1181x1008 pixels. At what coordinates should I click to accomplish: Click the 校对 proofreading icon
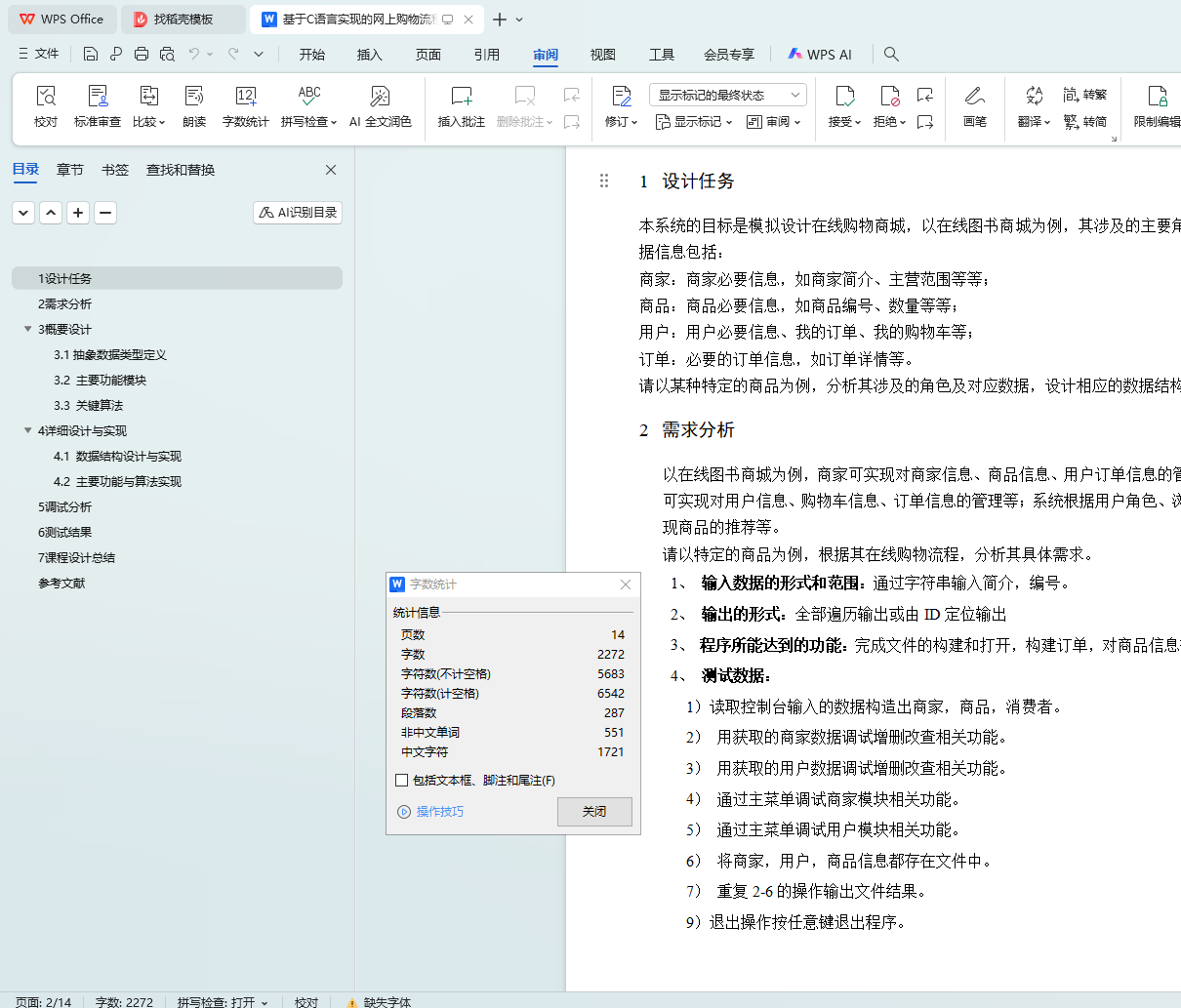click(x=46, y=106)
